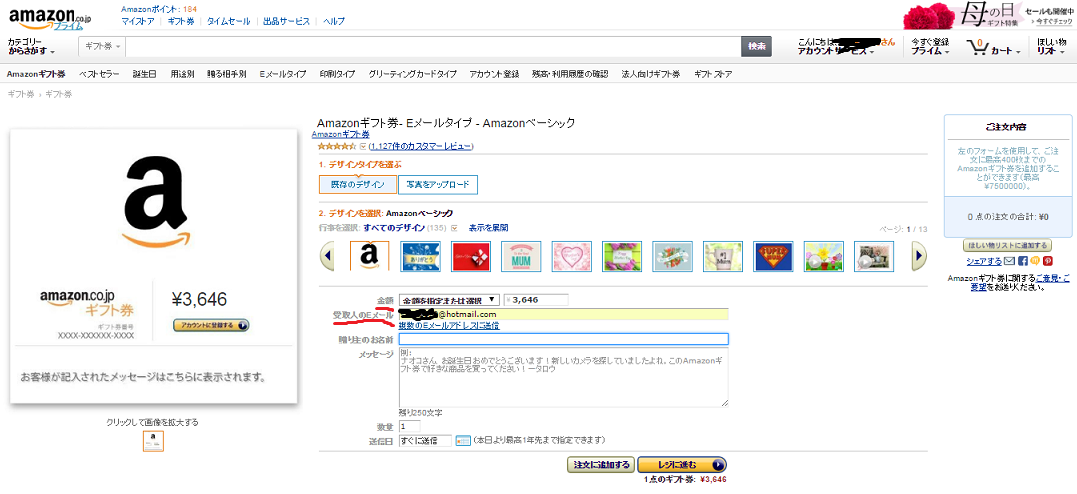Click the main search text box
The height and width of the screenshot is (494, 1077).
click(433, 46)
